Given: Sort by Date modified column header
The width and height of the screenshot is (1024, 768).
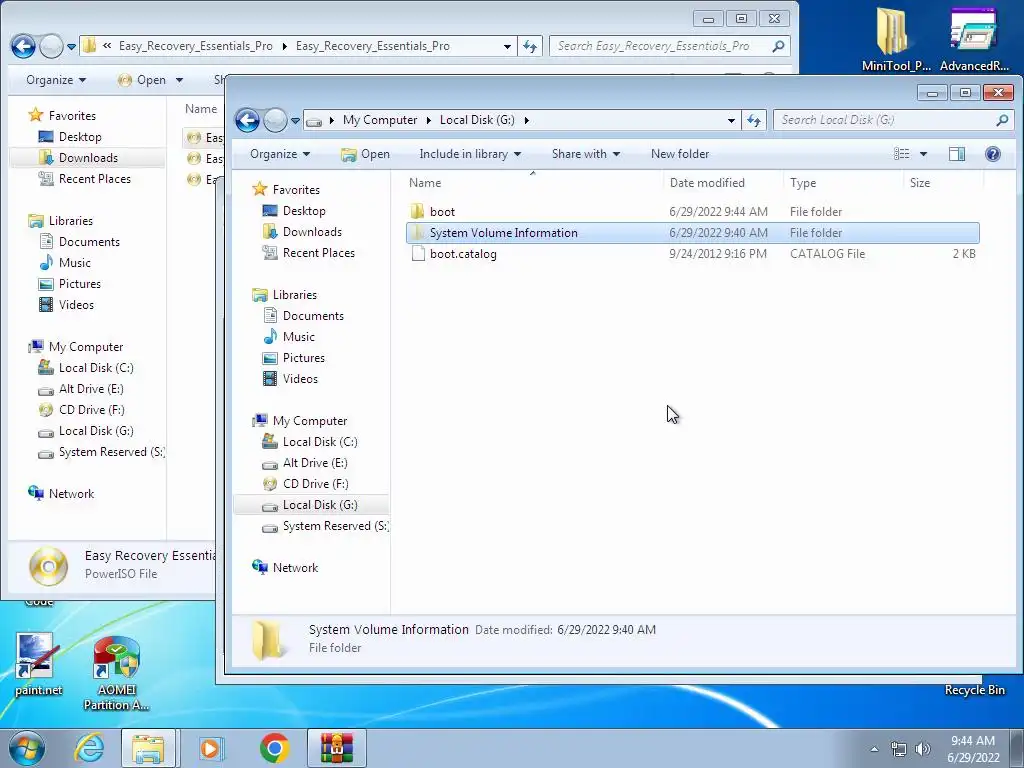Looking at the screenshot, I should [x=724, y=183].
